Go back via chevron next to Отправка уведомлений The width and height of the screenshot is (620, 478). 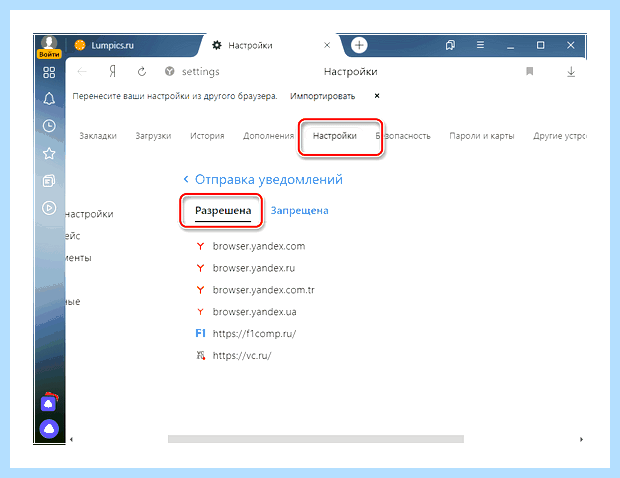[x=186, y=179]
